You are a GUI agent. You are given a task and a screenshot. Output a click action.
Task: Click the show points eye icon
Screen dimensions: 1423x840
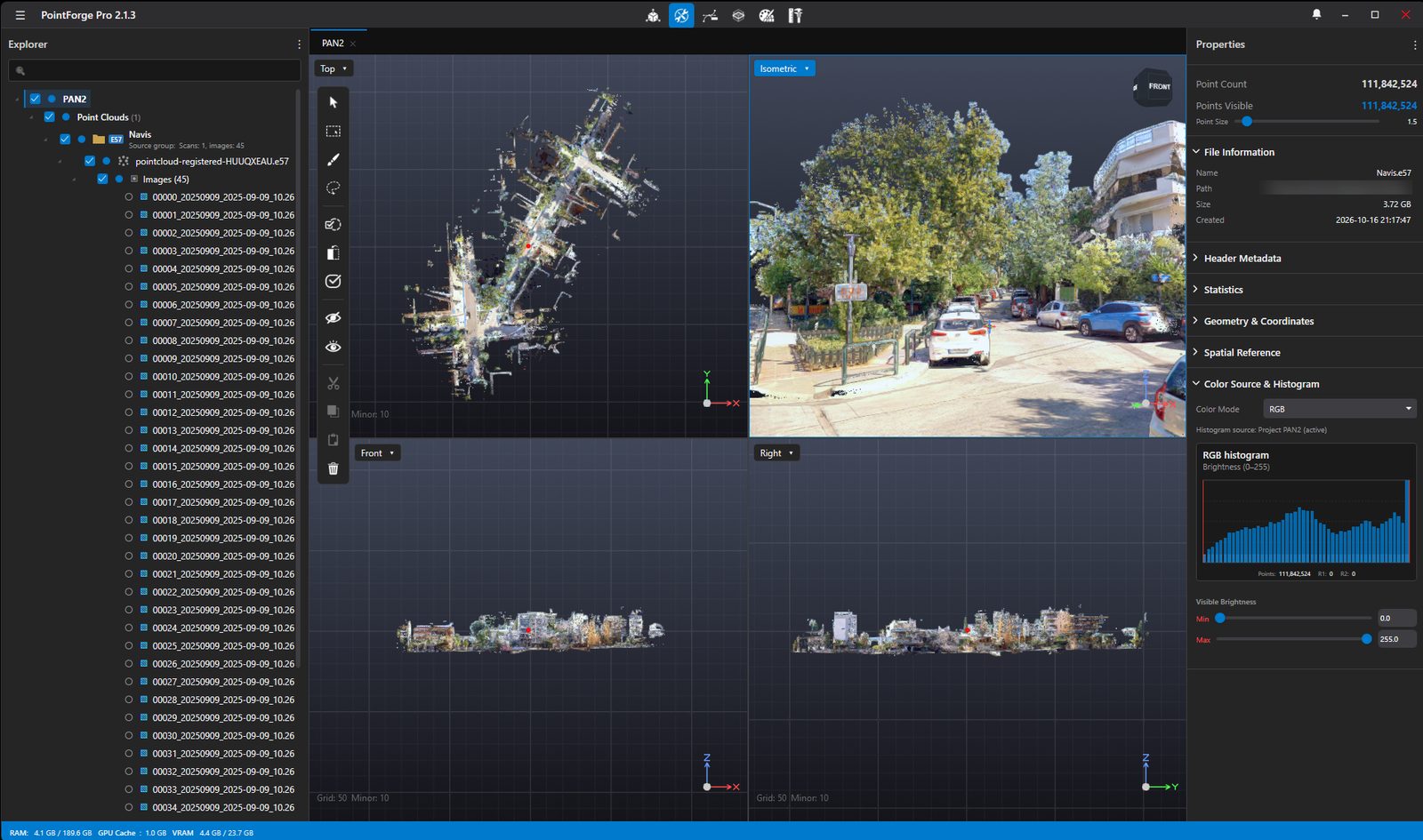[334, 347]
